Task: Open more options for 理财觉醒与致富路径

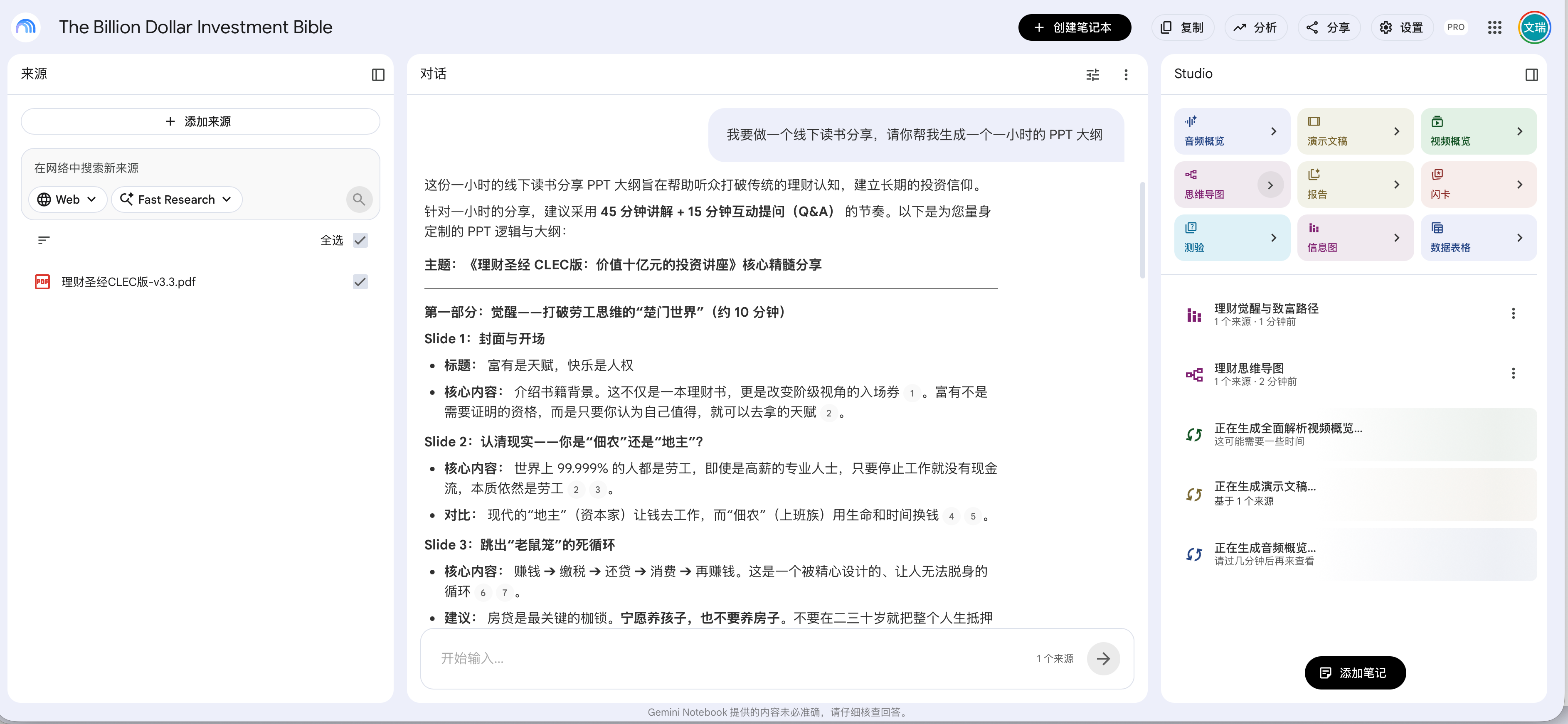Action: click(x=1513, y=313)
